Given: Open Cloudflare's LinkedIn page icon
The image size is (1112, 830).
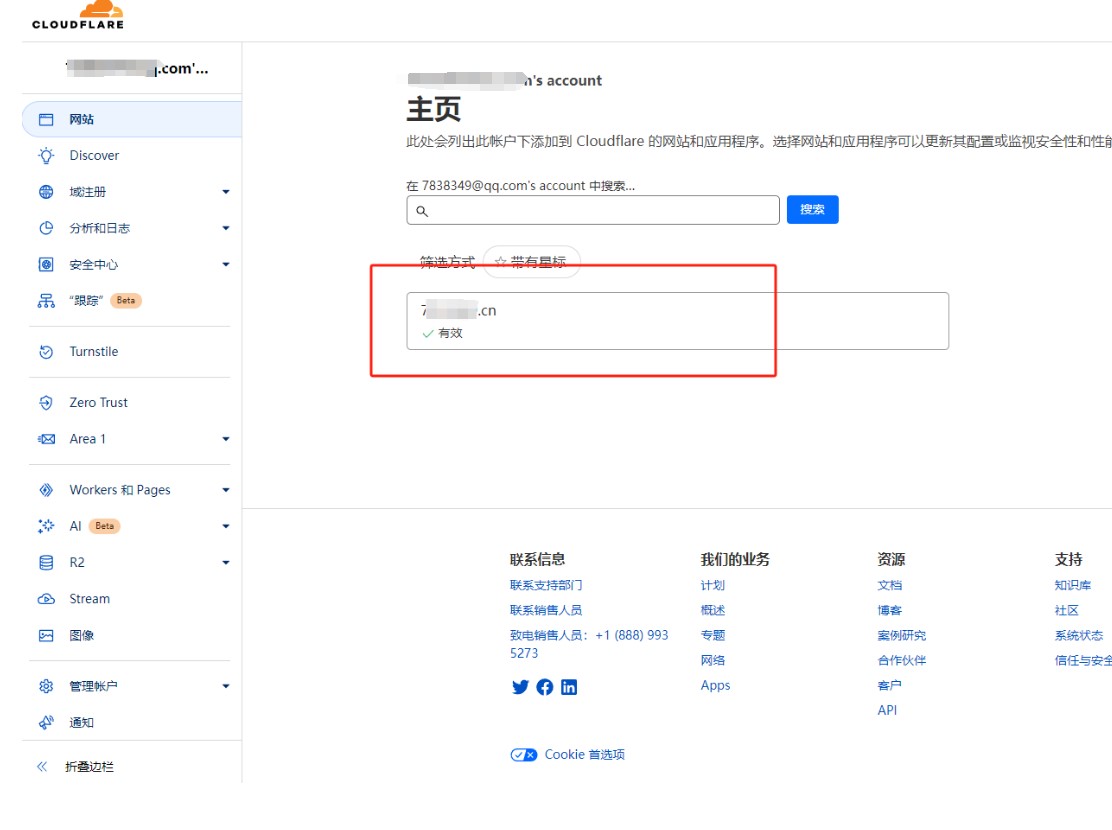Looking at the screenshot, I should [569, 687].
